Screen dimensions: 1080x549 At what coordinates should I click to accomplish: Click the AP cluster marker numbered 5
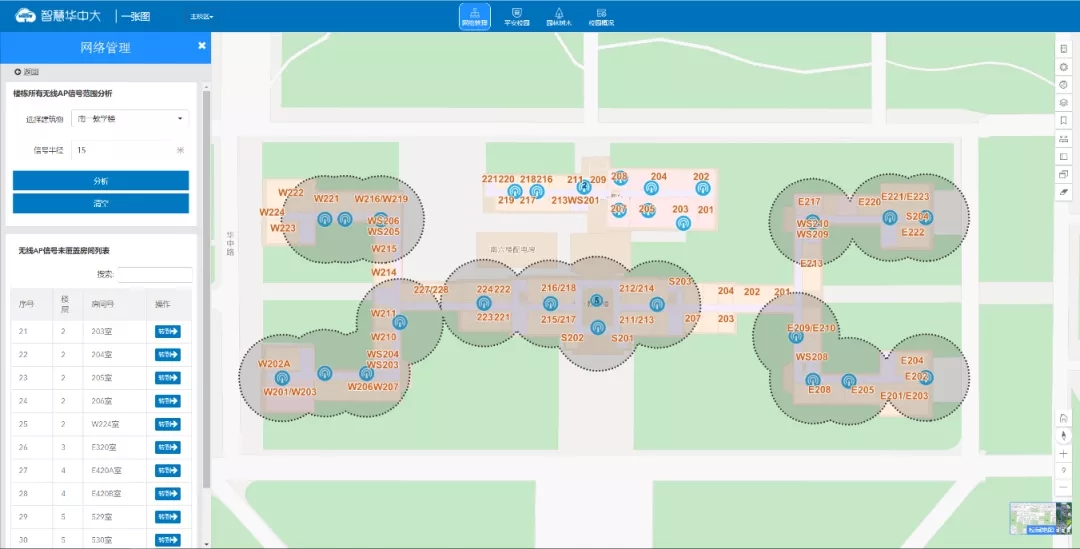[x=597, y=300]
